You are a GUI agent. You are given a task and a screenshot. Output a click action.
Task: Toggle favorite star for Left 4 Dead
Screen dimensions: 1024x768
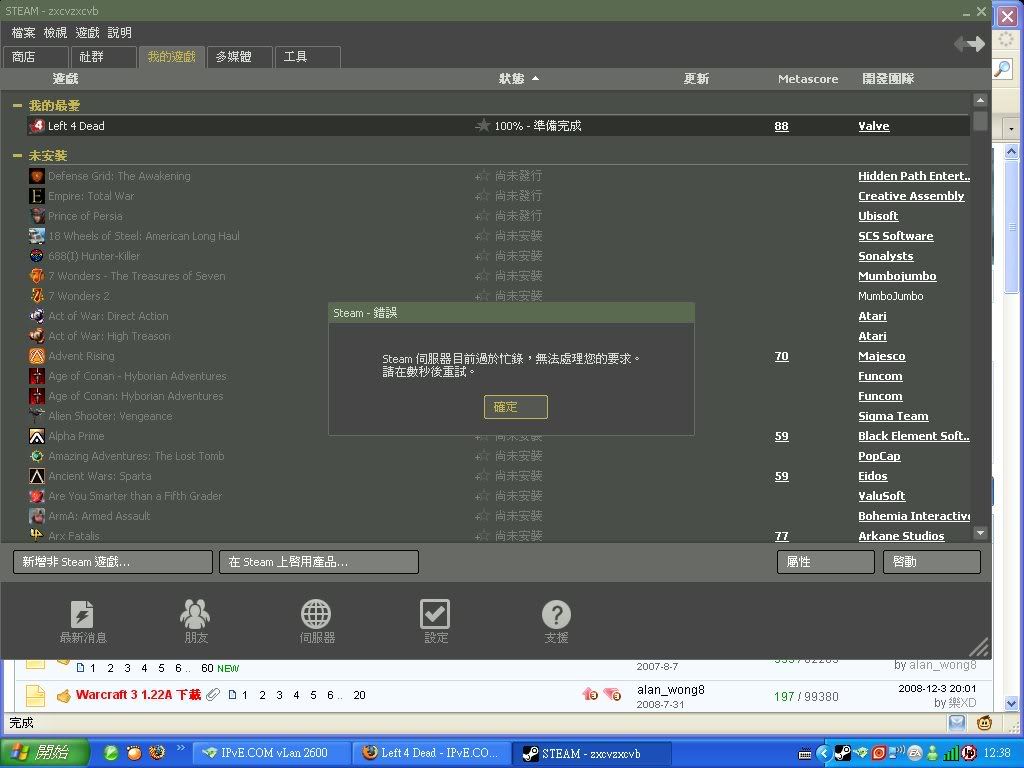(483, 126)
